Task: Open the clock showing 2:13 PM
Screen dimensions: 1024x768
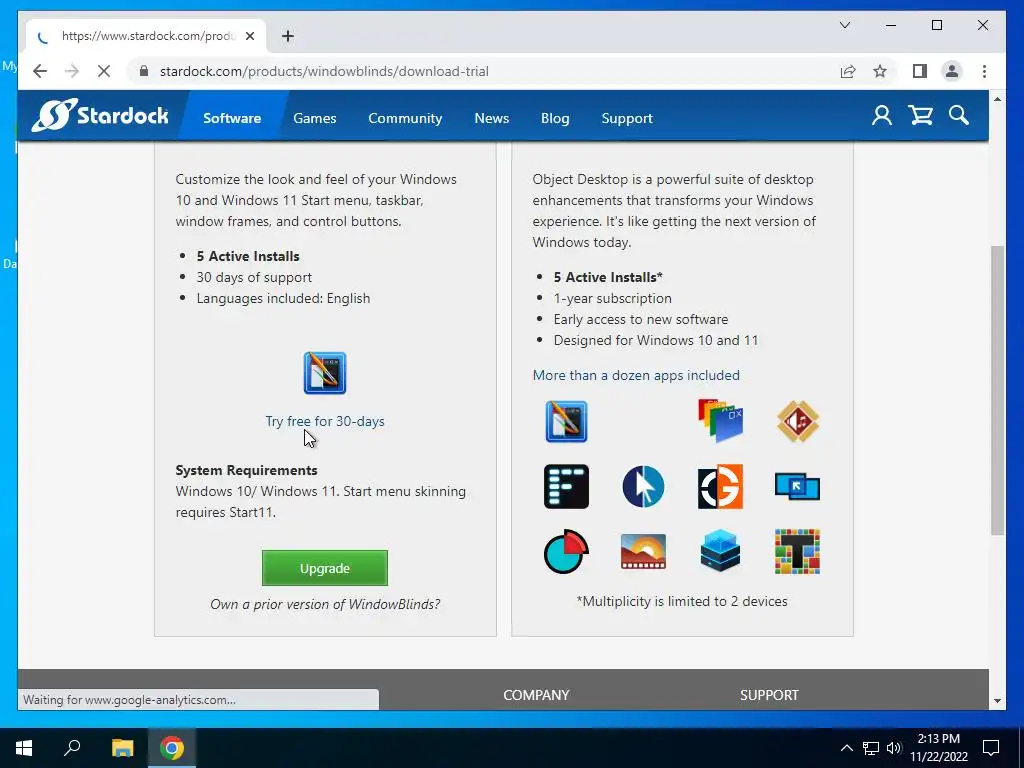Action: (938, 748)
